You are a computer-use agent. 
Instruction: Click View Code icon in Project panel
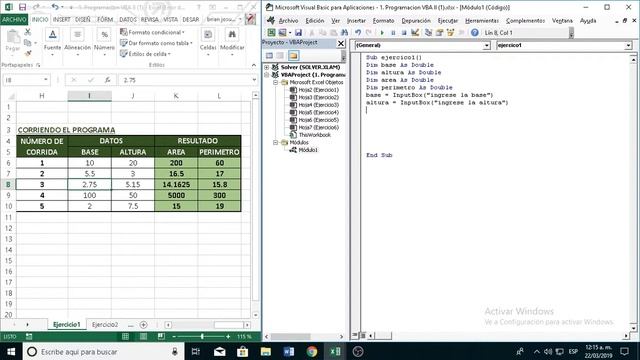tap(269, 56)
